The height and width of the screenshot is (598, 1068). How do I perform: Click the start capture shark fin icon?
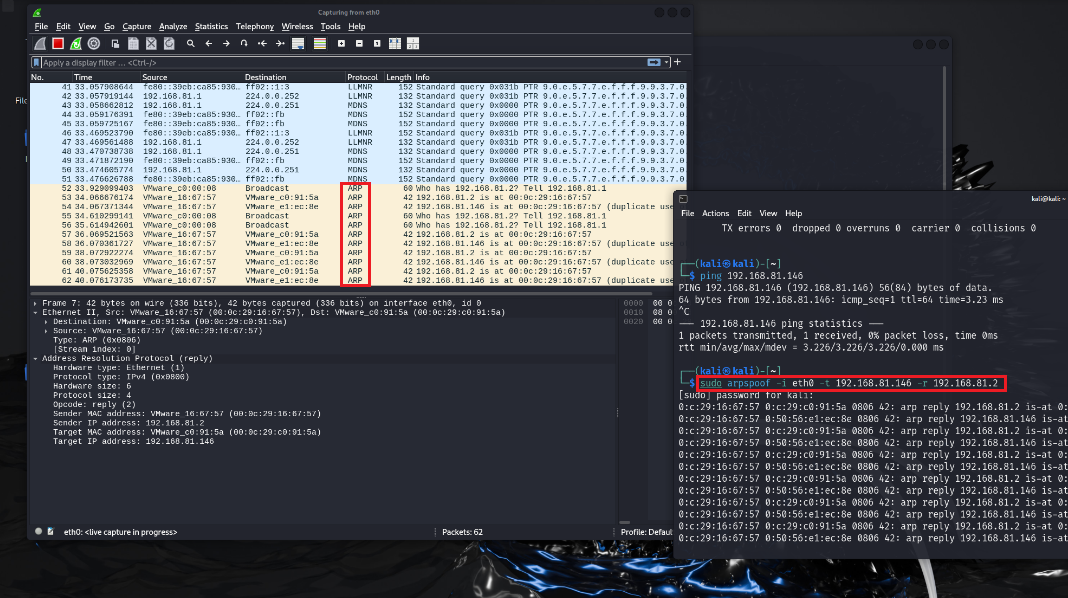point(40,44)
